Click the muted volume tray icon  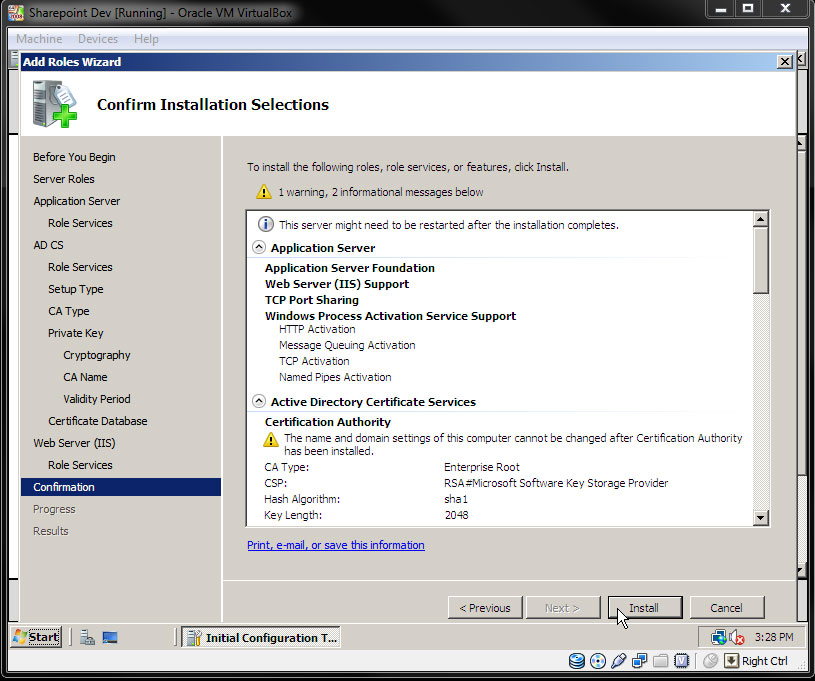(x=737, y=637)
